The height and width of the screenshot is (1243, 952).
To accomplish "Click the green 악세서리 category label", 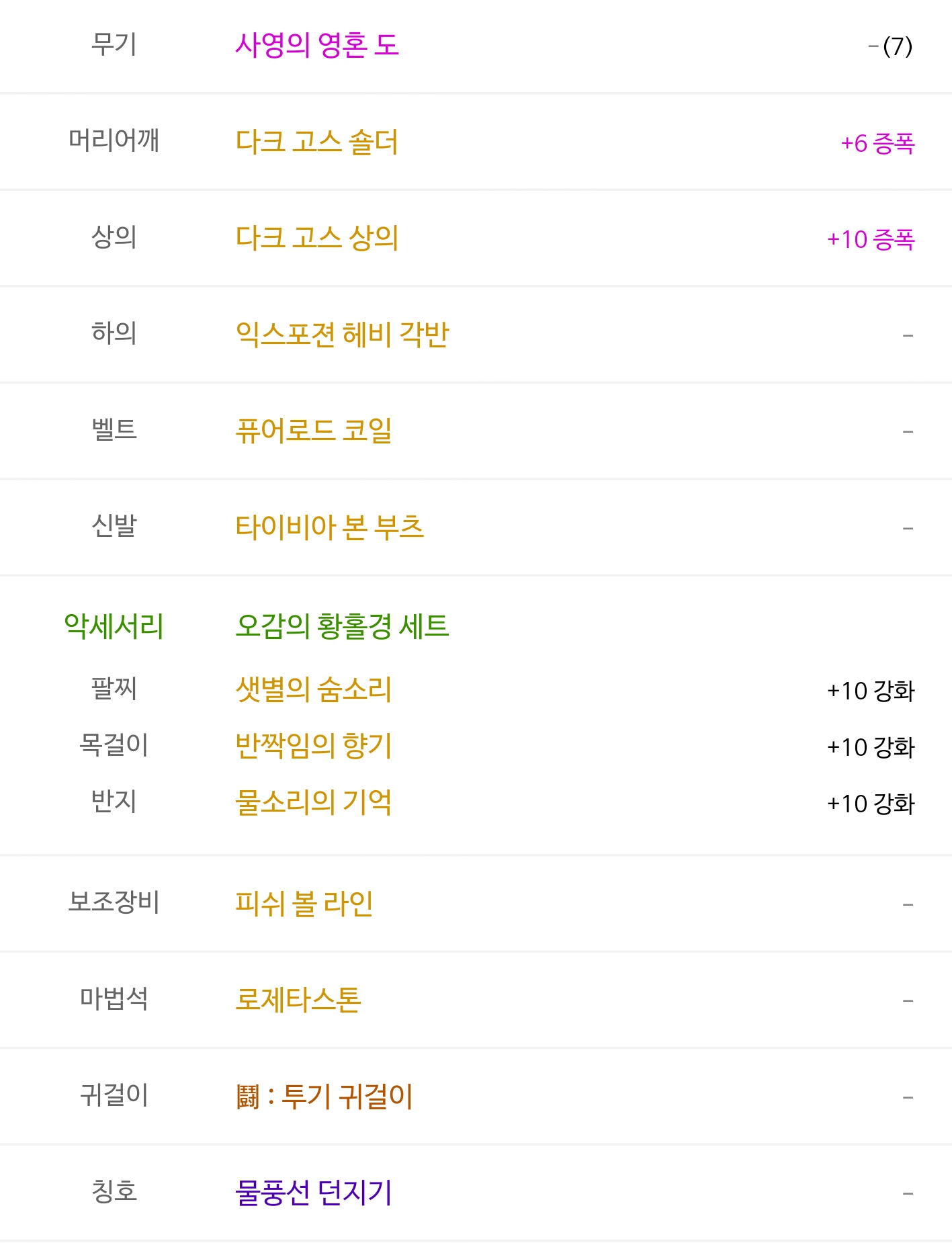I will [114, 626].
